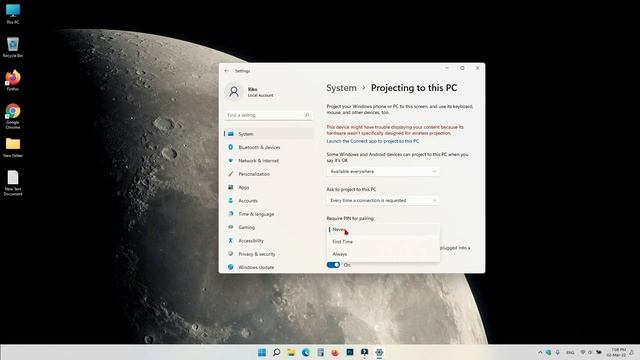
Task: Open Bluetooth & devices settings
Action: [x=268, y=147]
